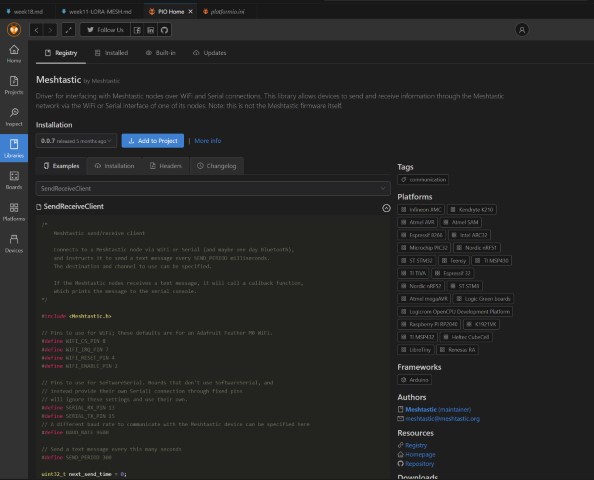Screen dimensions: 594x480
Task: Click the Nordic nRF51 platform tag
Action: tap(477, 248)
